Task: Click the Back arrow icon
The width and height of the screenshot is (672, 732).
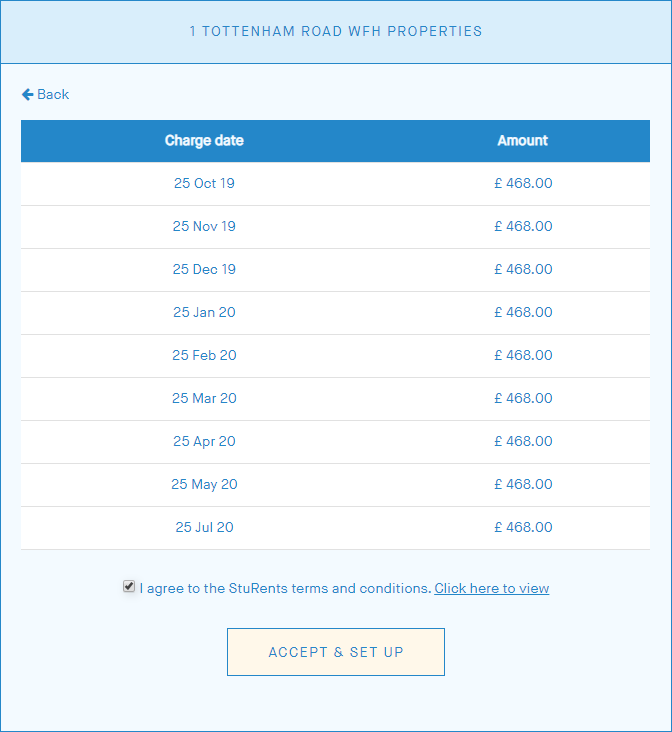Action: coord(27,94)
